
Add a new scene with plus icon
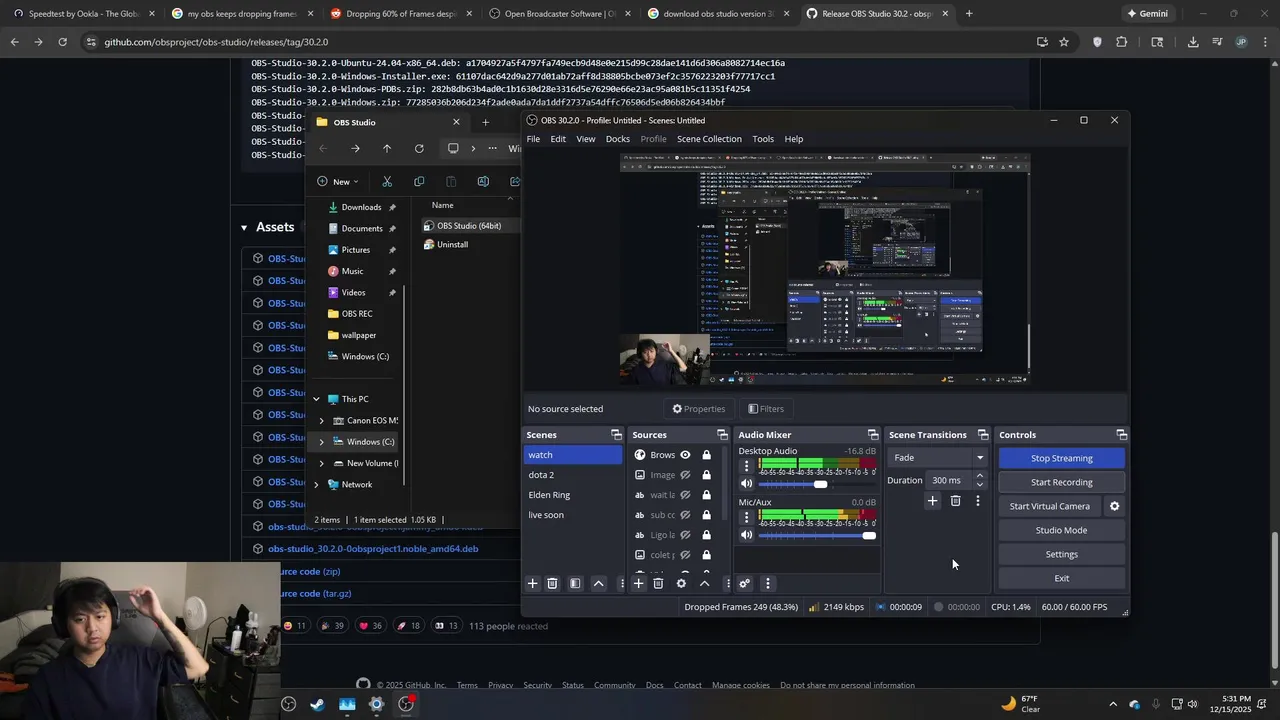coord(532,583)
